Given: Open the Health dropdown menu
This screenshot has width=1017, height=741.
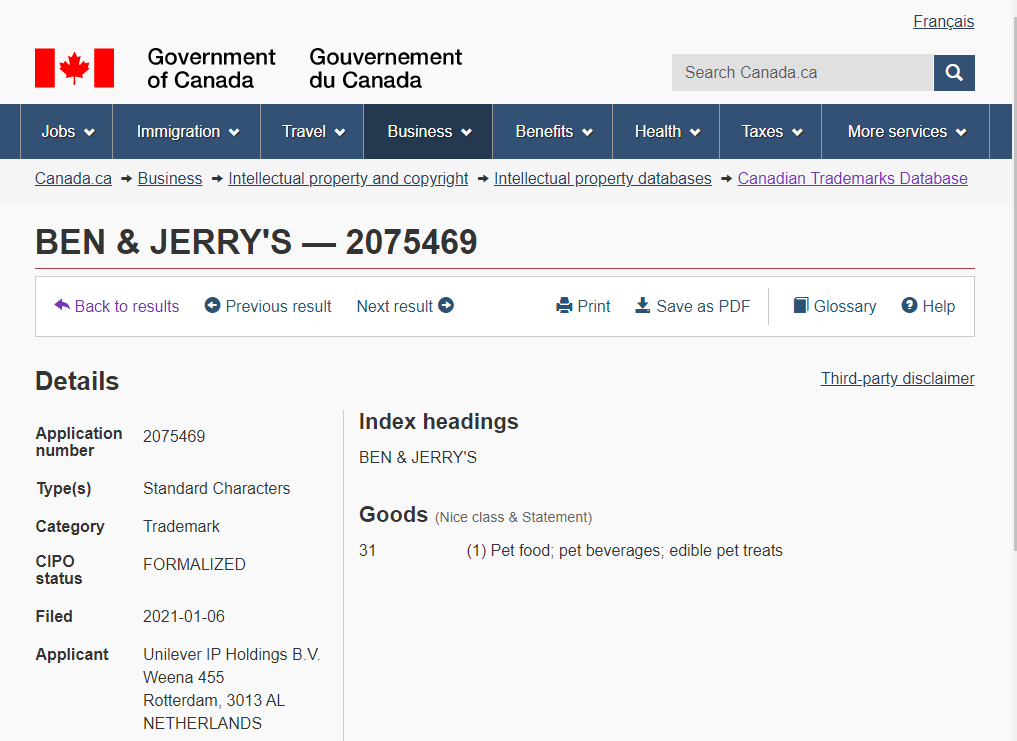Looking at the screenshot, I should click(x=666, y=132).
